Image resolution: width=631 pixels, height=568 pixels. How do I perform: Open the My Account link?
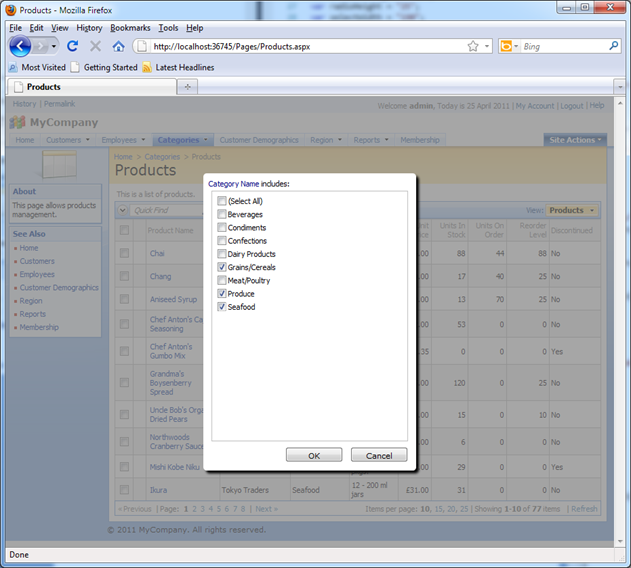(x=535, y=105)
